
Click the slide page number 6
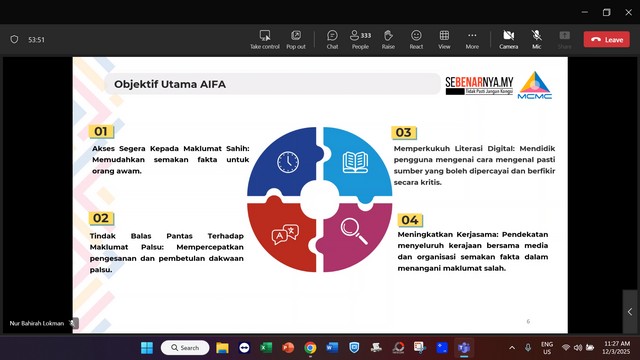[528, 322]
